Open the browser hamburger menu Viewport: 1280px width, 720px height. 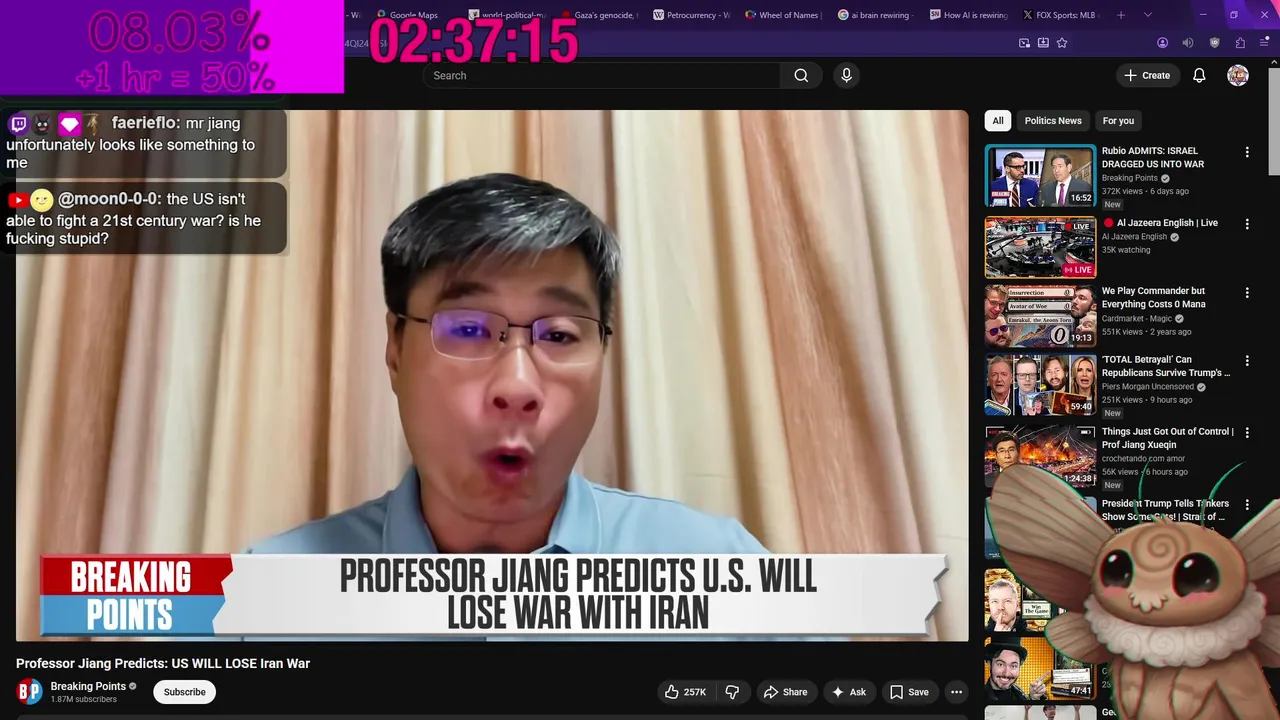pyautogui.click(x=1265, y=43)
